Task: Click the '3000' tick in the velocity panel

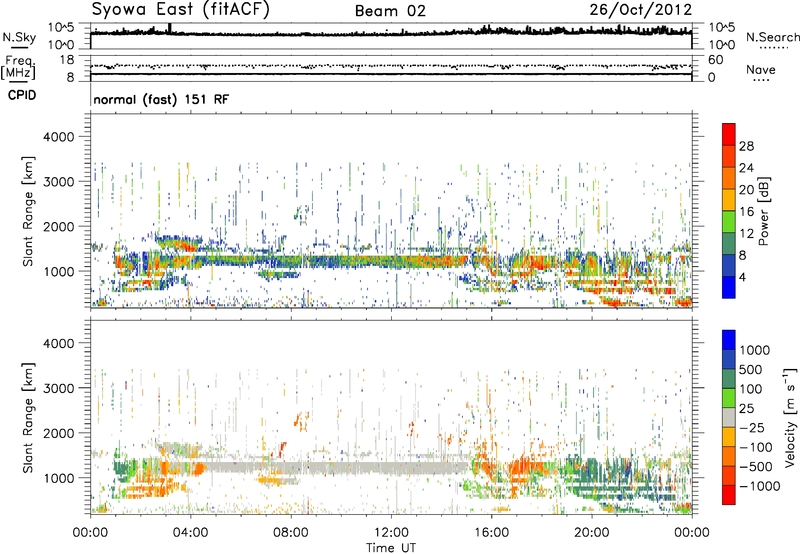Action: 59,388
